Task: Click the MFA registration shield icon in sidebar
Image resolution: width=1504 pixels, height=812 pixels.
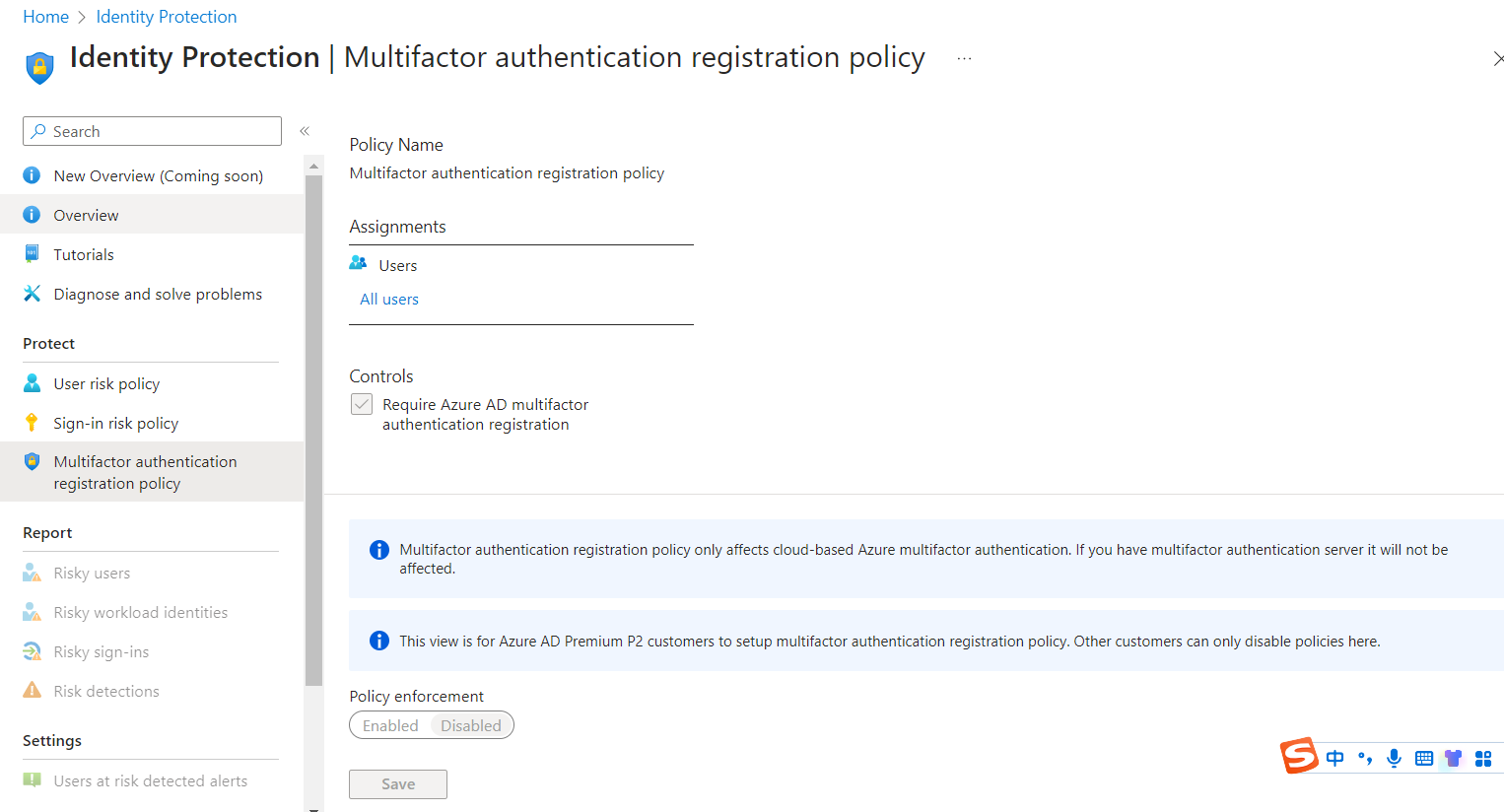Action: click(32, 461)
